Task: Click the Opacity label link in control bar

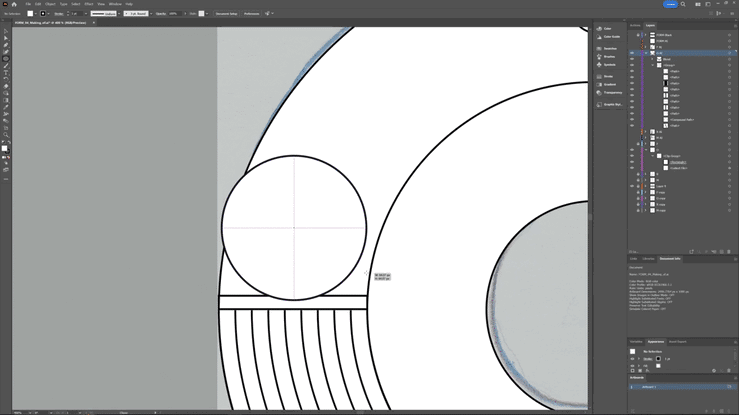Action: (161, 14)
